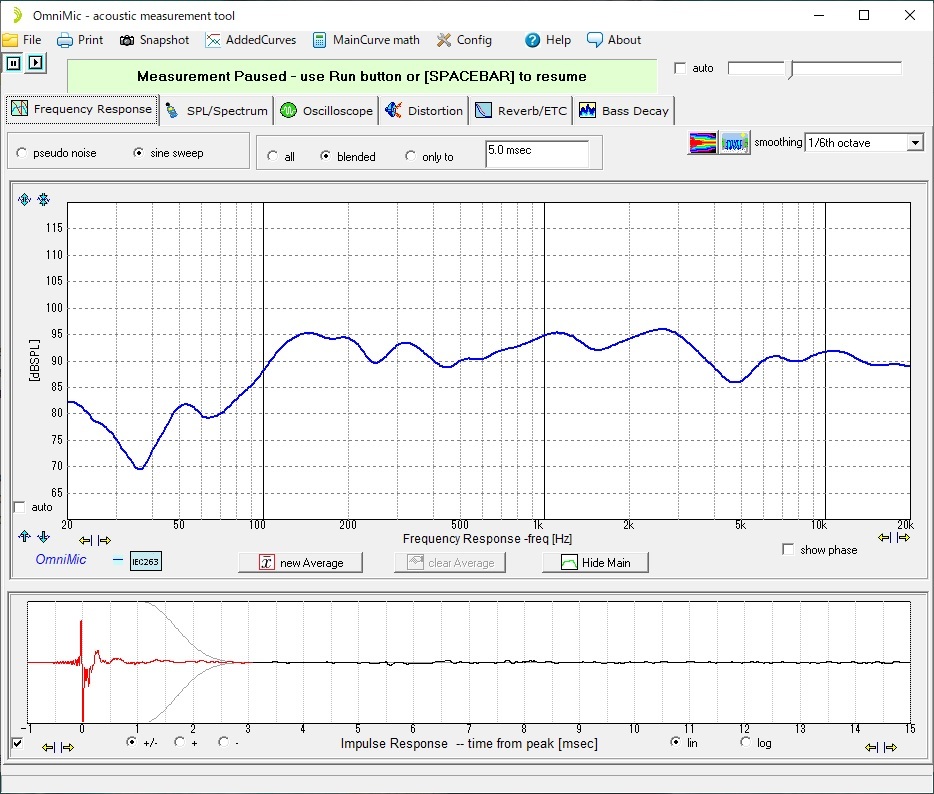
Task: Select the lin scale radio button
Action: 675,742
